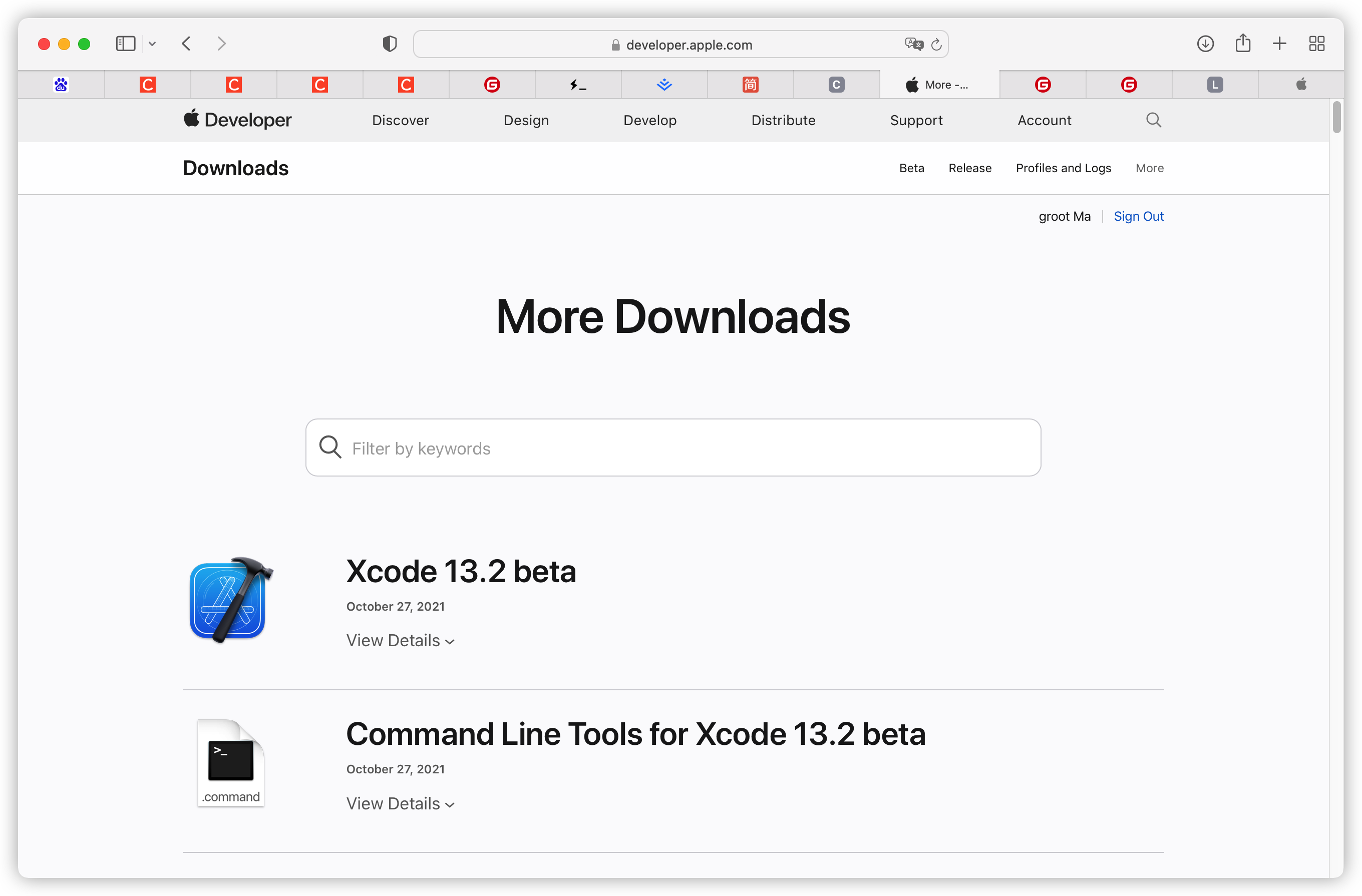Image resolution: width=1362 pixels, height=896 pixels.
Task: Expand View Details for Command Line Tools
Action: (400, 803)
